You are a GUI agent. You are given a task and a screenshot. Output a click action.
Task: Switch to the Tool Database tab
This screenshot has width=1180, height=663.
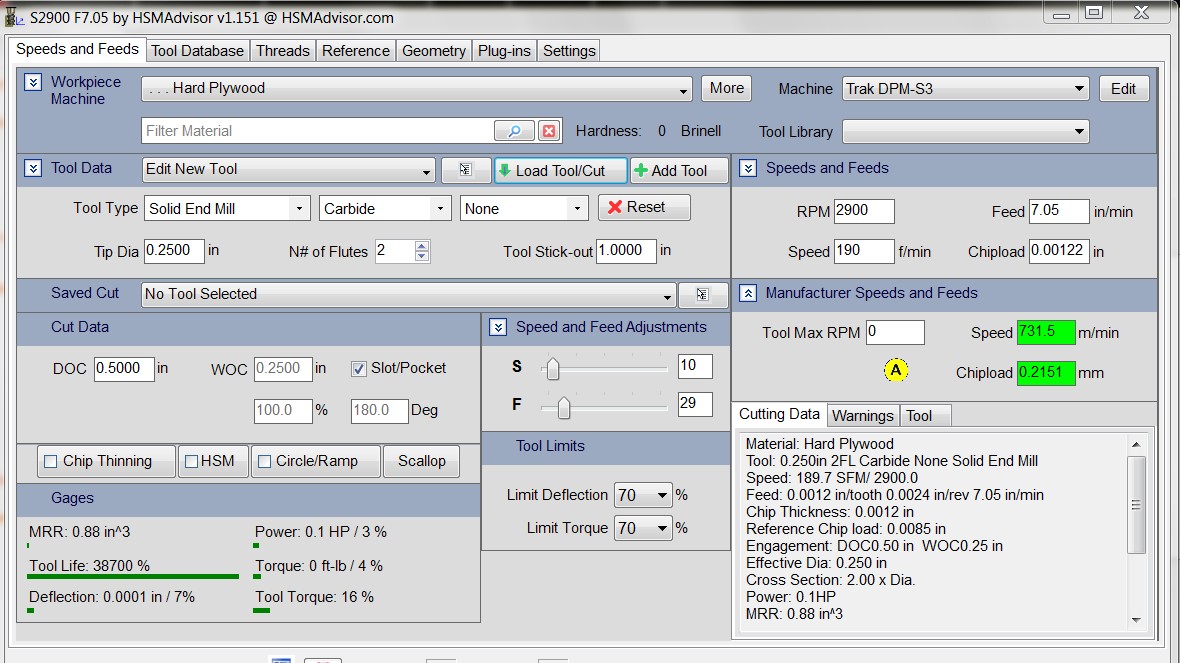pos(197,50)
